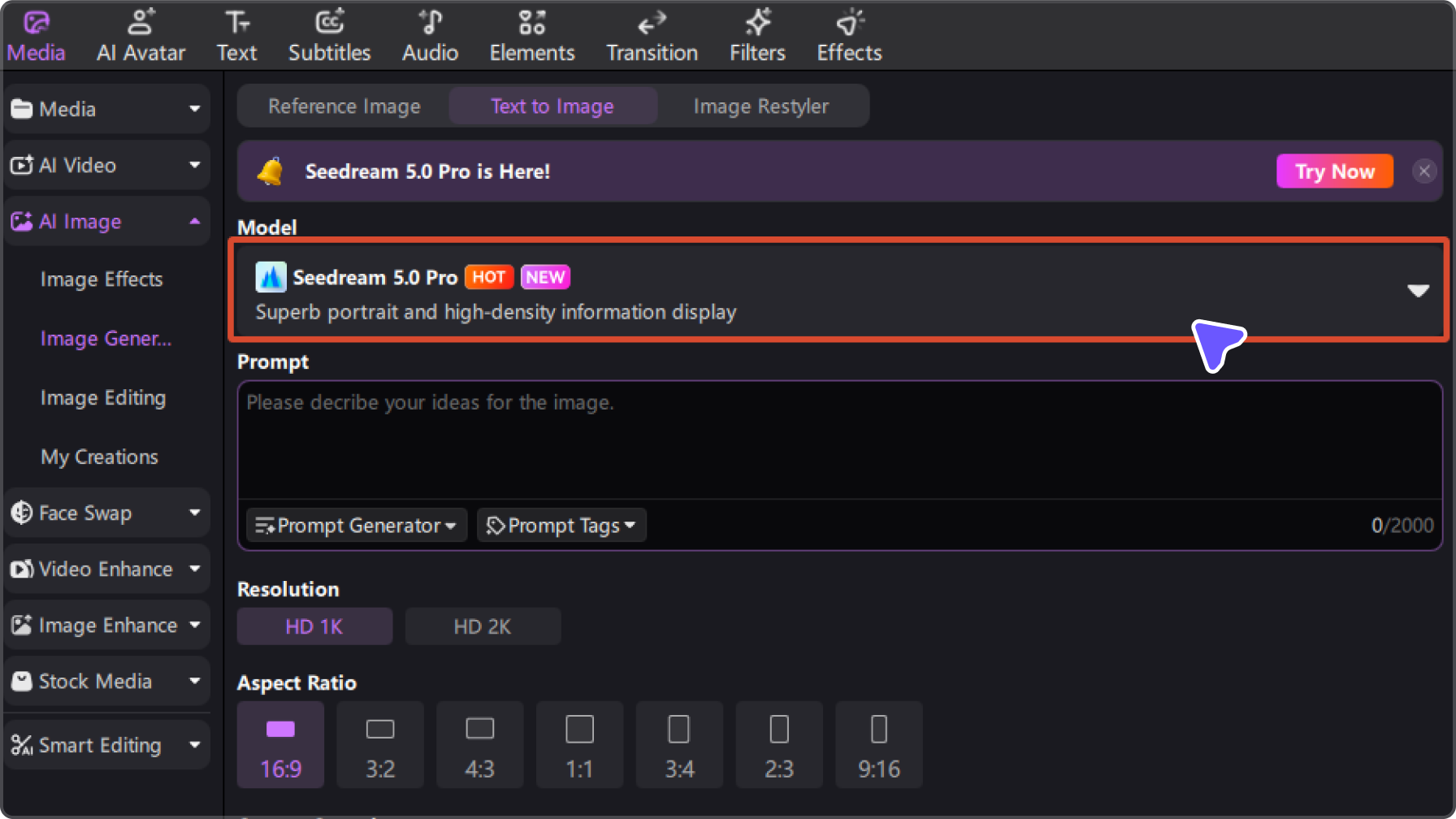The height and width of the screenshot is (819, 1456).
Task: Choose the 3:2 aspect ratio
Action: 380,745
